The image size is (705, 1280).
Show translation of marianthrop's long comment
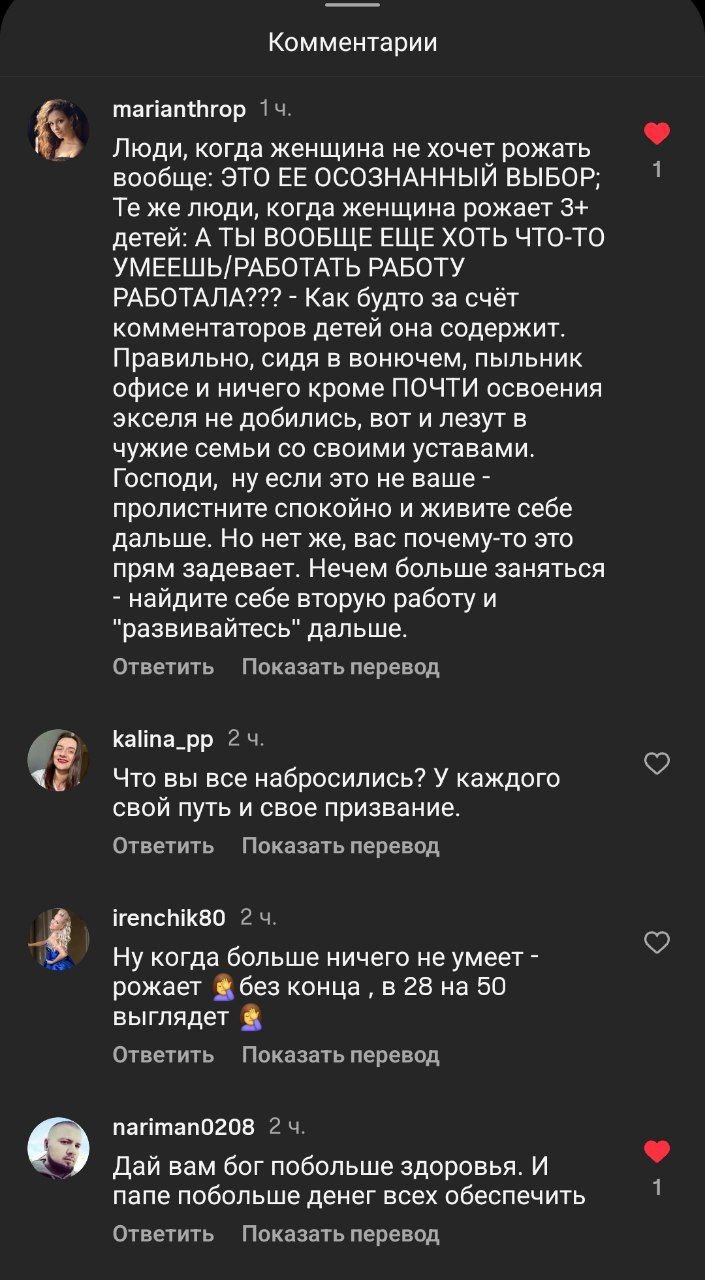[x=340, y=667]
